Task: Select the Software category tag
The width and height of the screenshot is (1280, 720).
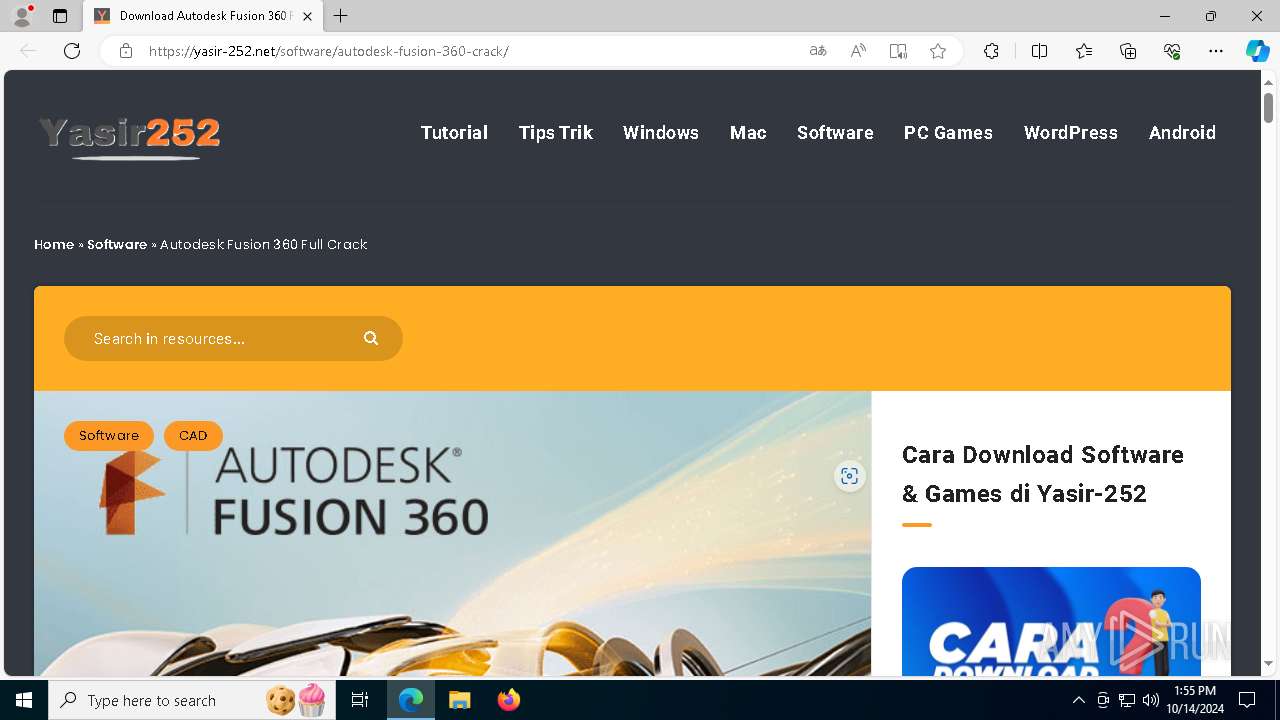Action: point(109,436)
